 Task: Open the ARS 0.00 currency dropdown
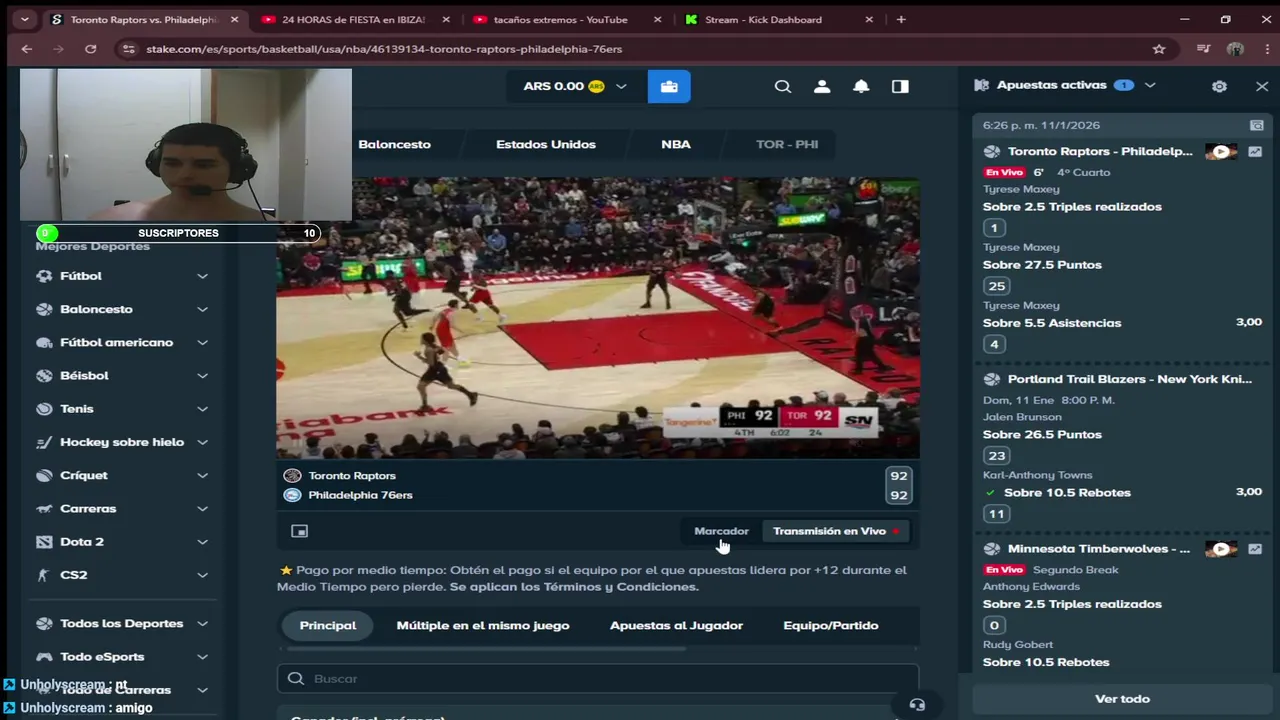[x=575, y=86]
